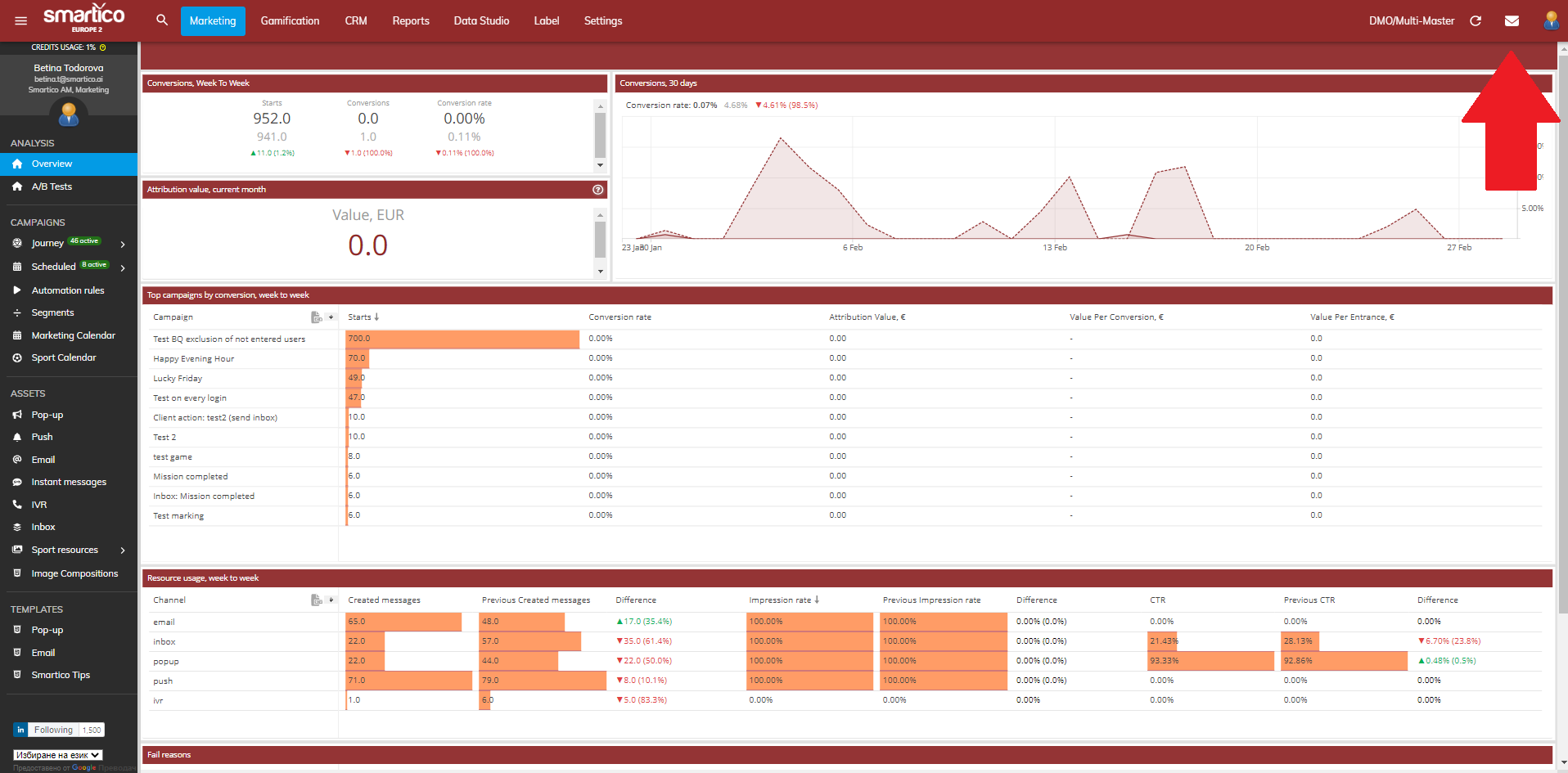Open the Data Studio tab

click(481, 20)
